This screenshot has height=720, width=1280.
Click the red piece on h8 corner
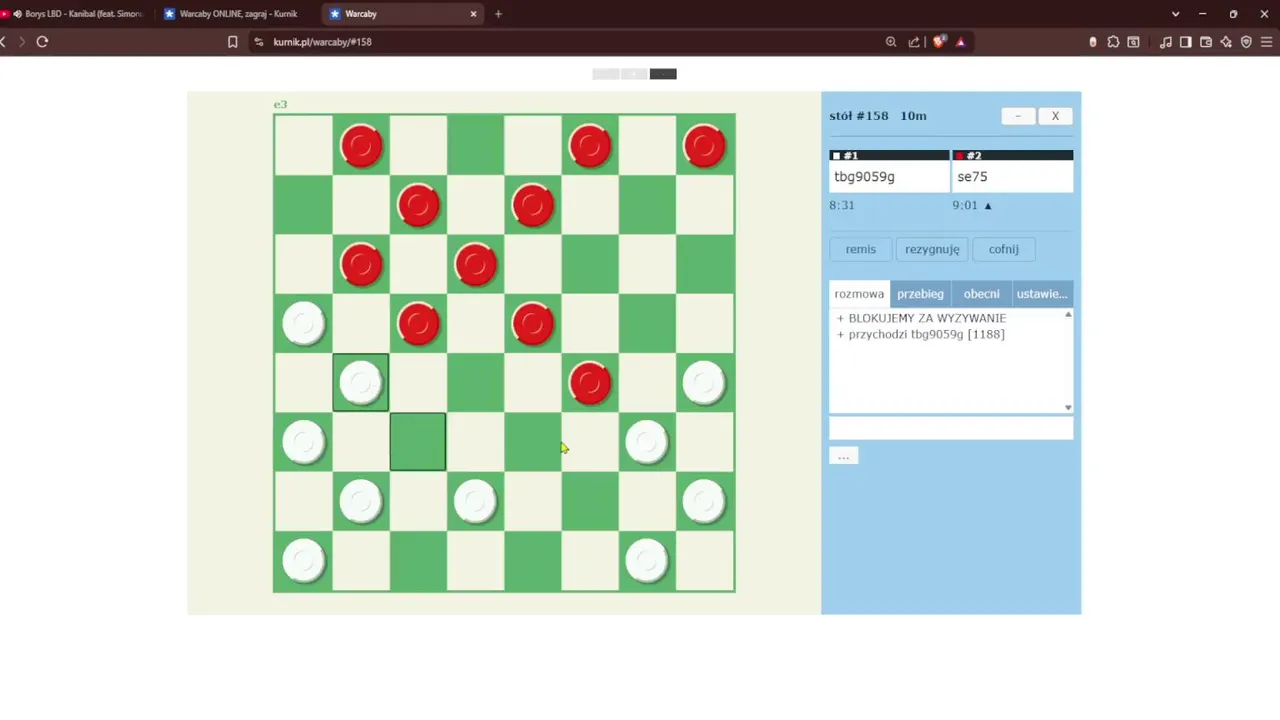[704, 146]
